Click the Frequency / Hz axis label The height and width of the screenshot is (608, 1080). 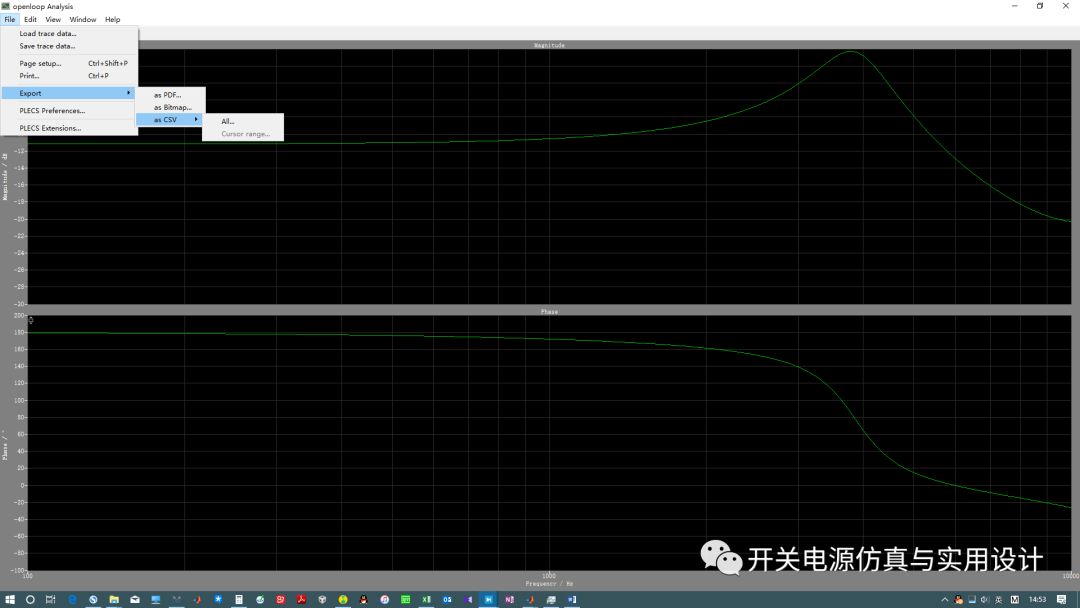pyautogui.click(x=549, y=584)
